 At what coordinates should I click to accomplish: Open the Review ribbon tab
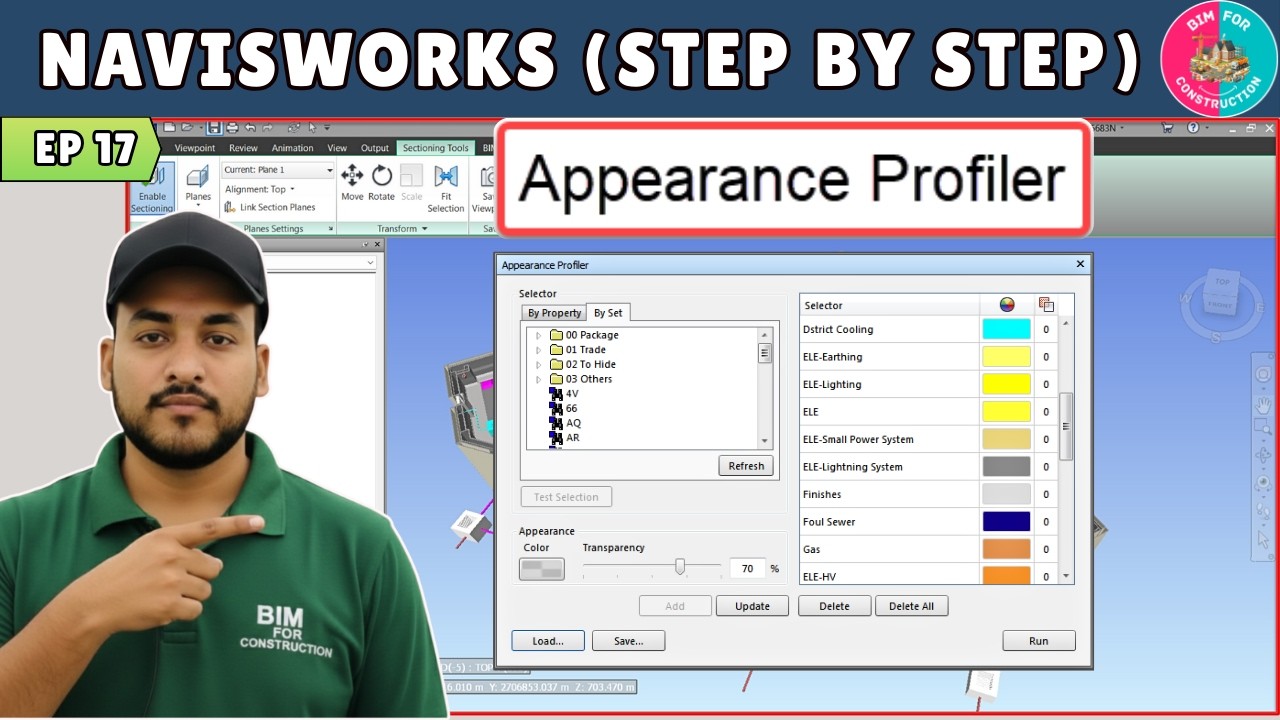[243, 148]
